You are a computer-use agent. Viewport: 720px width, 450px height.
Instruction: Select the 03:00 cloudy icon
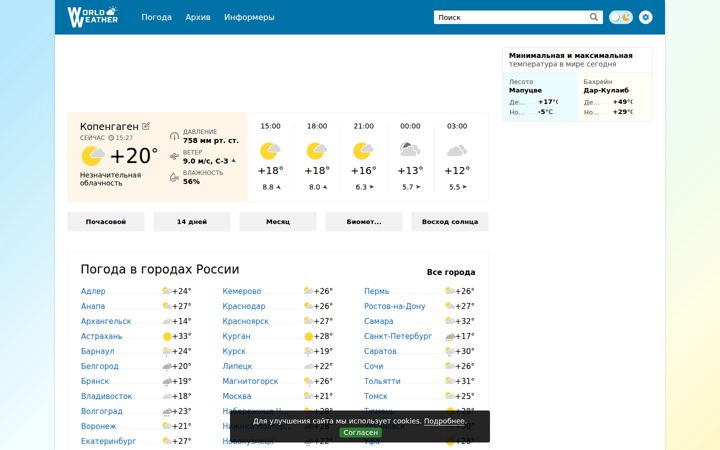tap(457, 150)
